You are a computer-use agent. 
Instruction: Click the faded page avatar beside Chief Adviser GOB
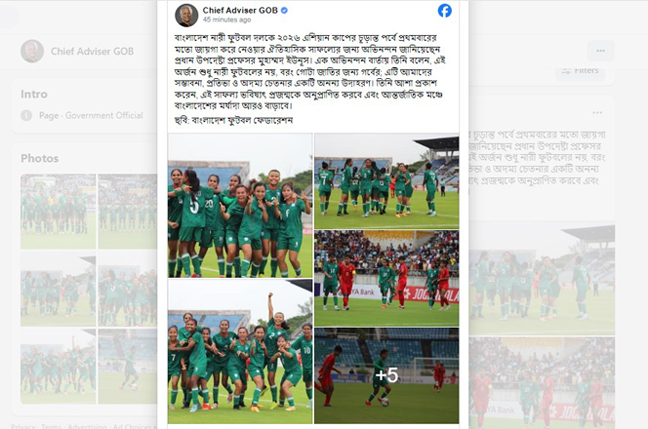pos(32,51)
